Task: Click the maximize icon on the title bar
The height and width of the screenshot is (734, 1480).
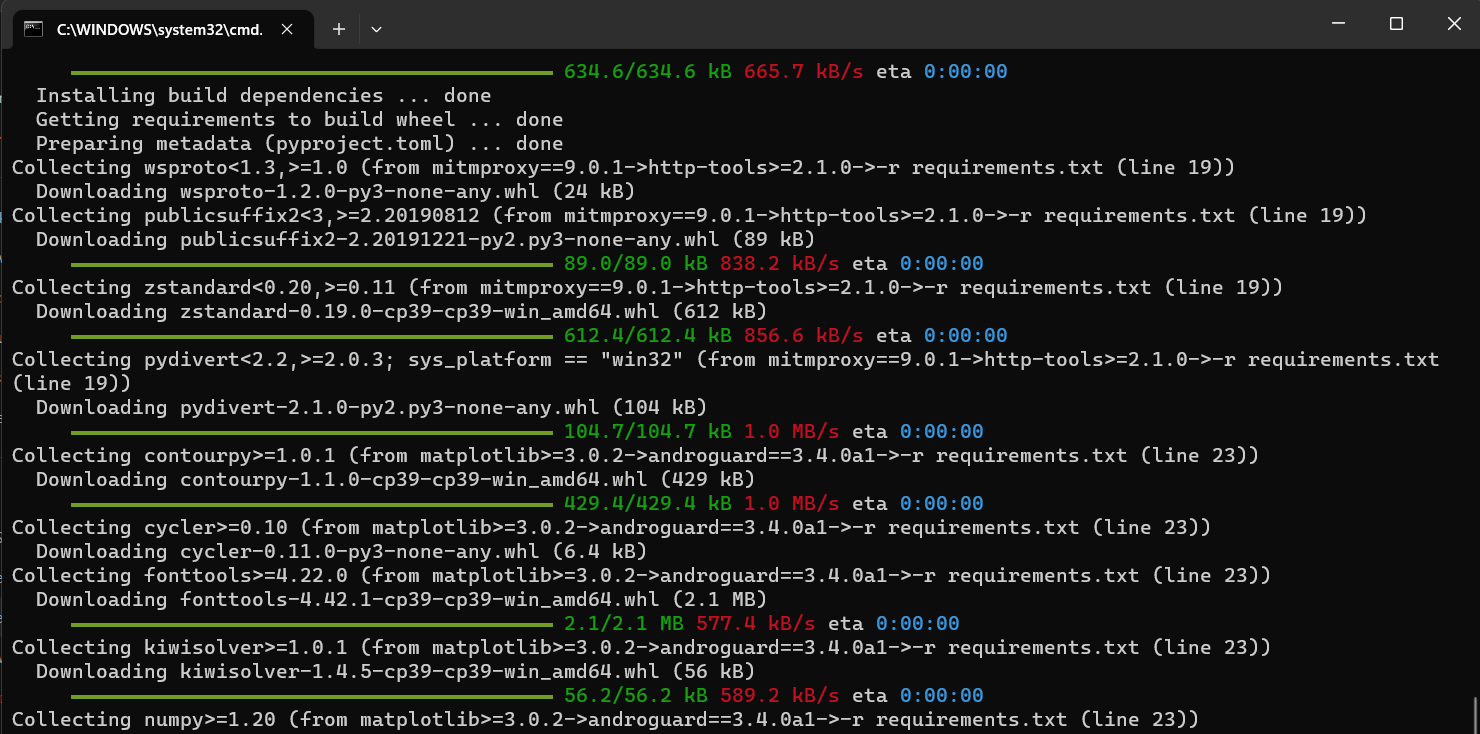Action: point(1396,23)
